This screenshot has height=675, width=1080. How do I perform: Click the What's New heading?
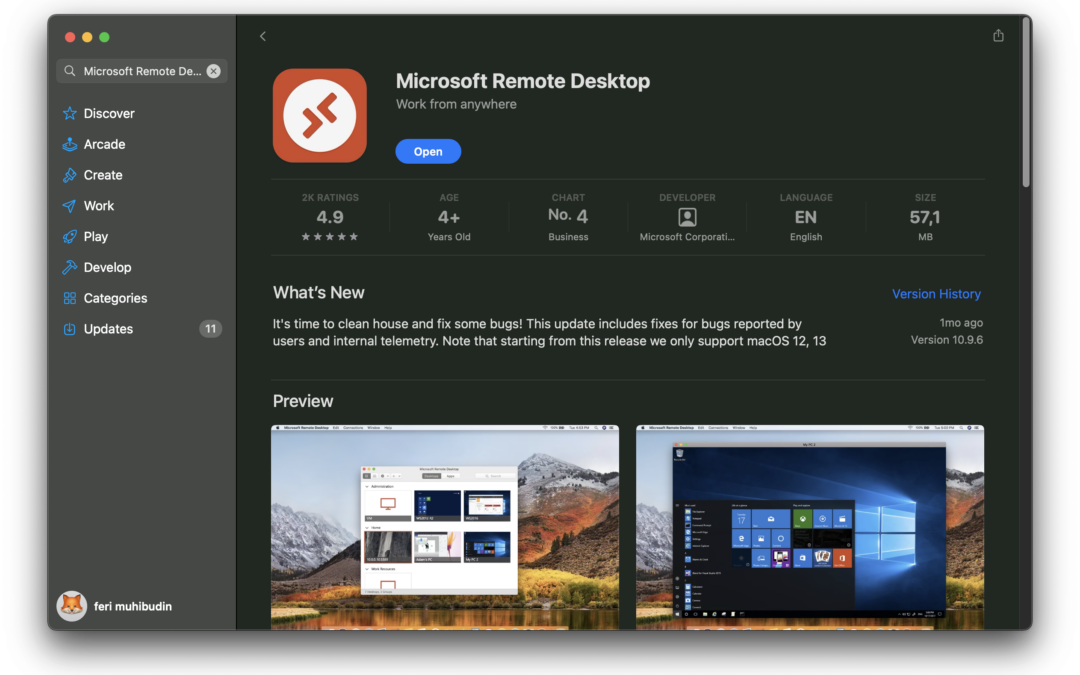318,293
